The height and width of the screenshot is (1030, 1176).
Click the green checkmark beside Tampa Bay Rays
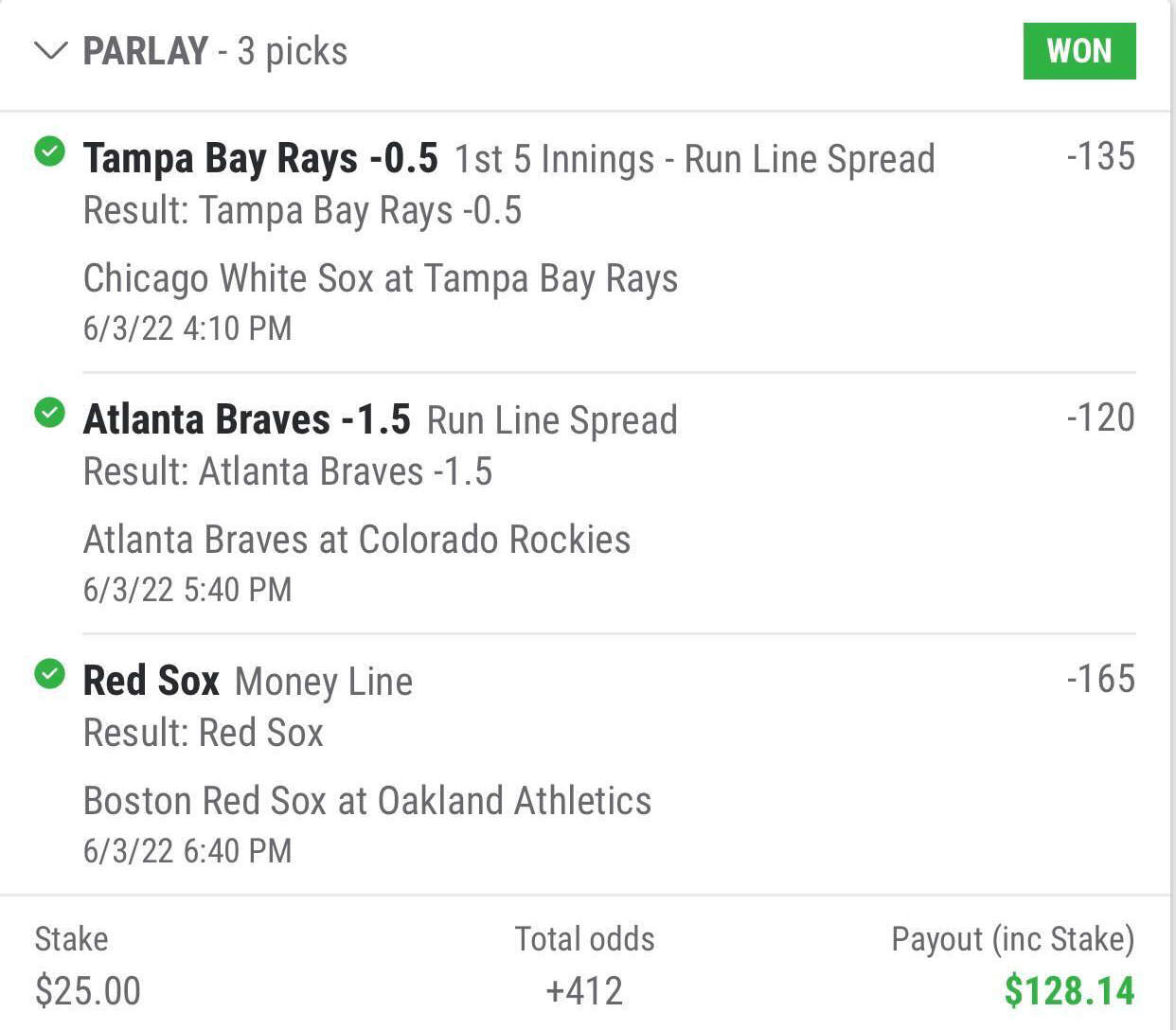(x=49, y=151)
